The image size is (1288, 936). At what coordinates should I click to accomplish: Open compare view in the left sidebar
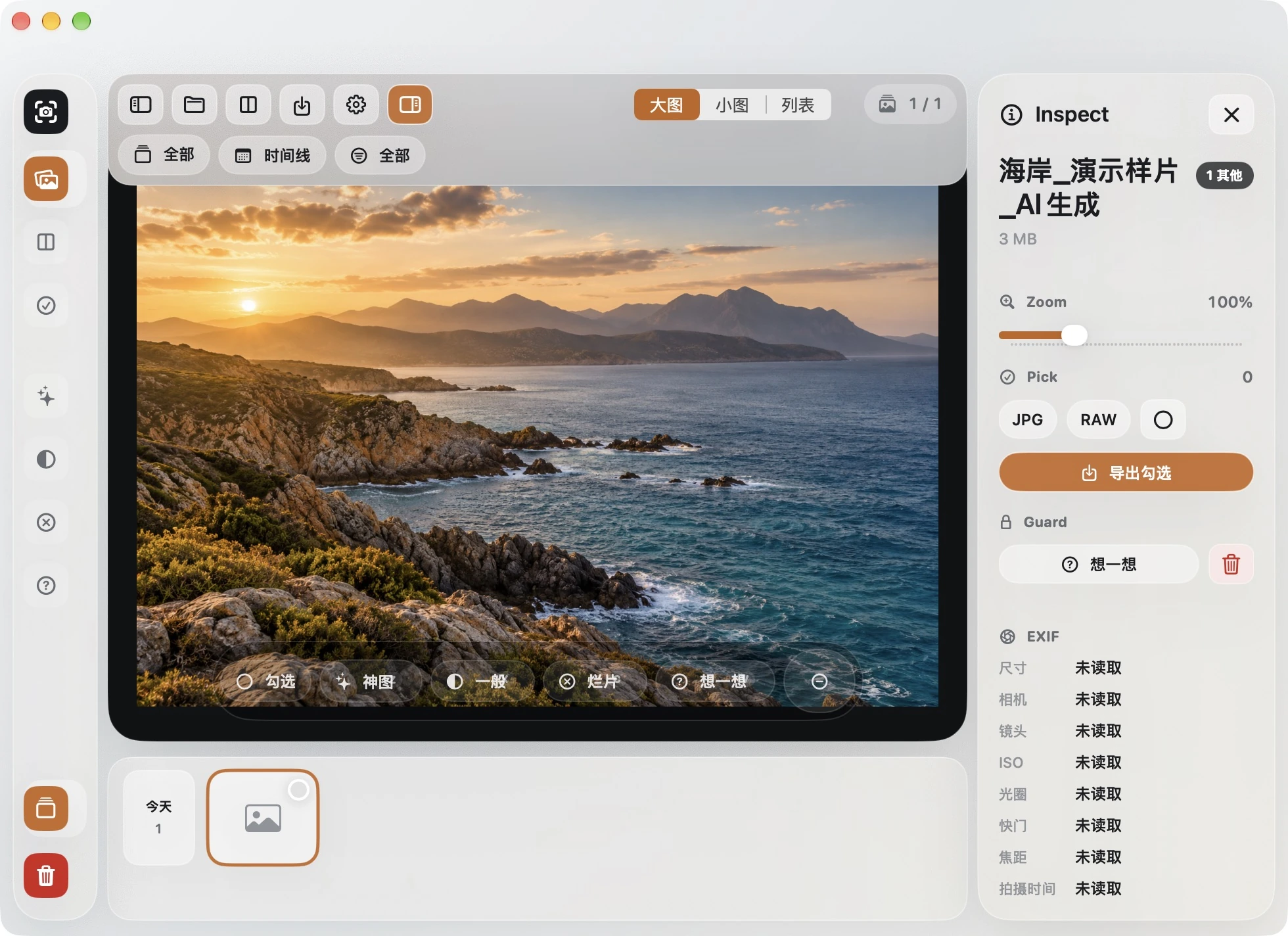point(46,242)
